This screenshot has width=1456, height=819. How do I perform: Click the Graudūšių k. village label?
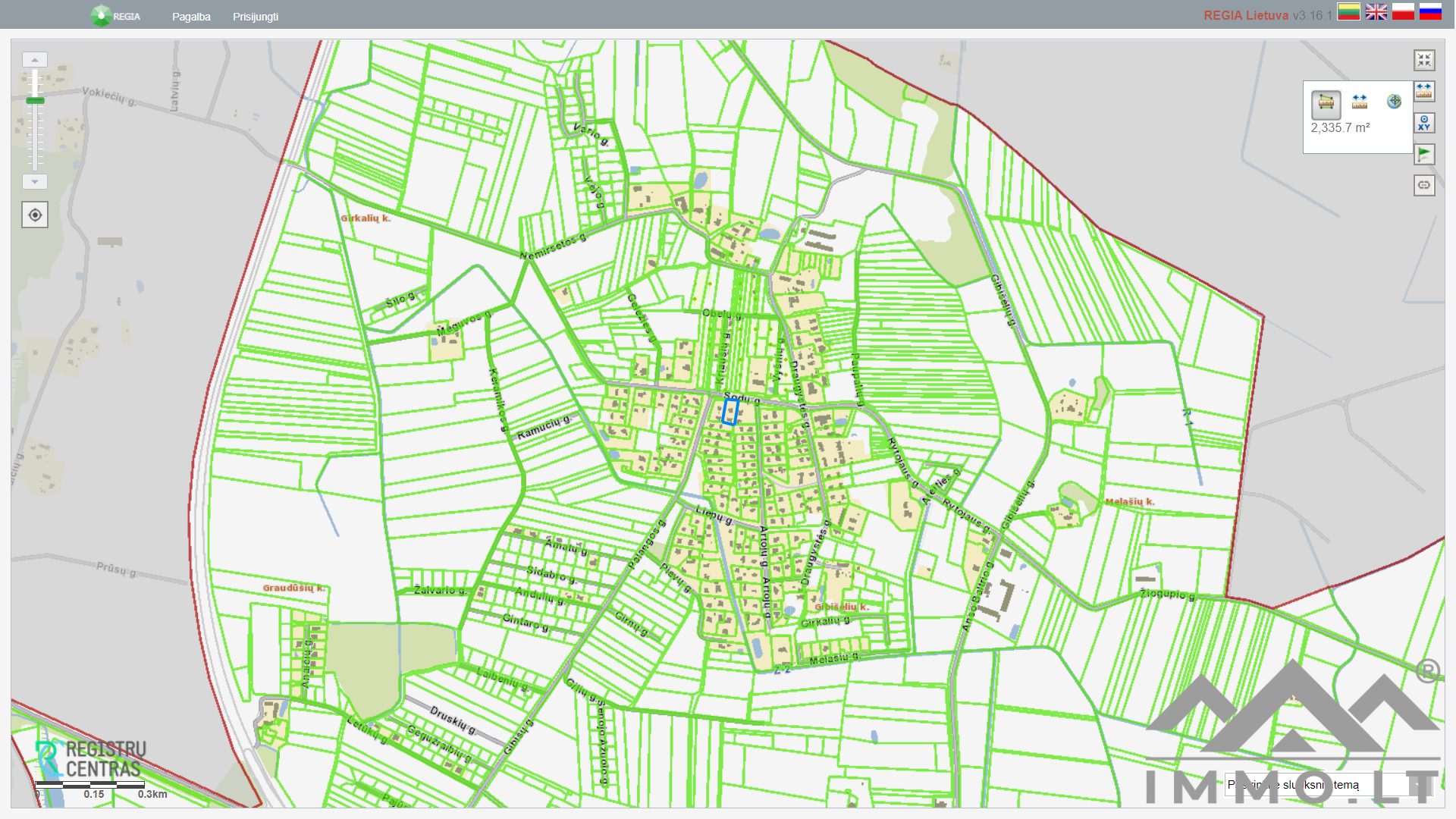click(293, 588)
